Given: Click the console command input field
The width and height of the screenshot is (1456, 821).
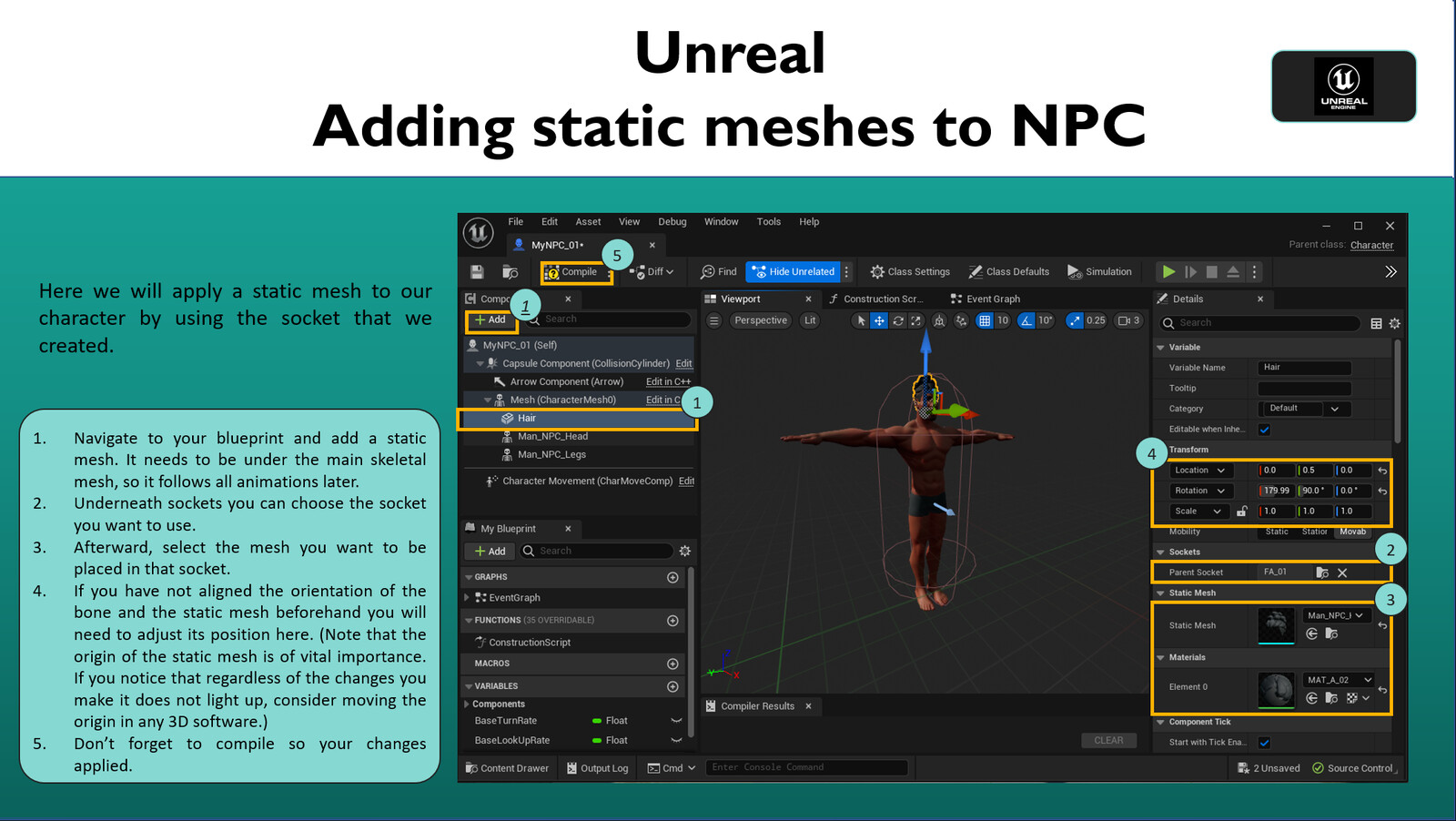Looking at the screenshot, I should point(806,767).
